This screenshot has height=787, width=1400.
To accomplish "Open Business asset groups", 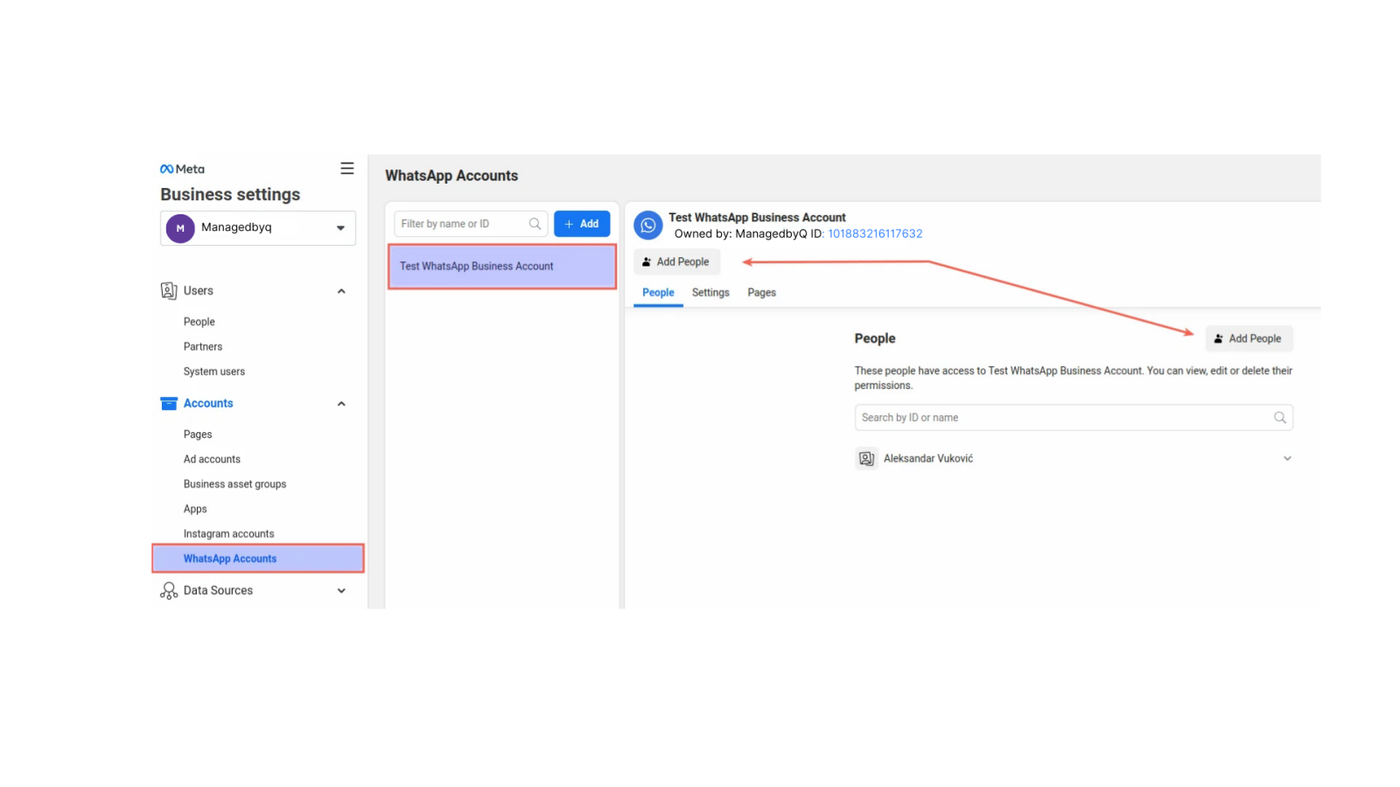I will click(x=235, y=484).
